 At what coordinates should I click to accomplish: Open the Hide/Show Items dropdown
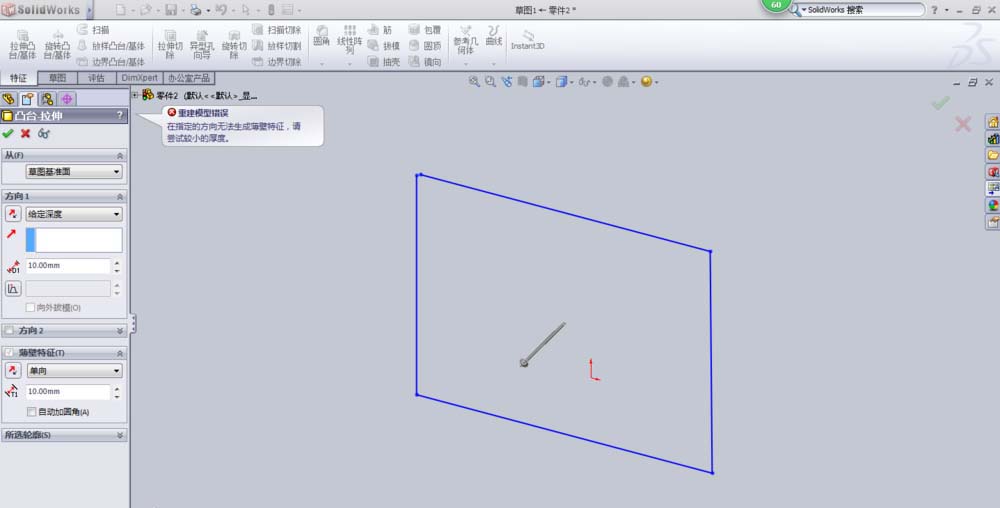pos(587,82)
